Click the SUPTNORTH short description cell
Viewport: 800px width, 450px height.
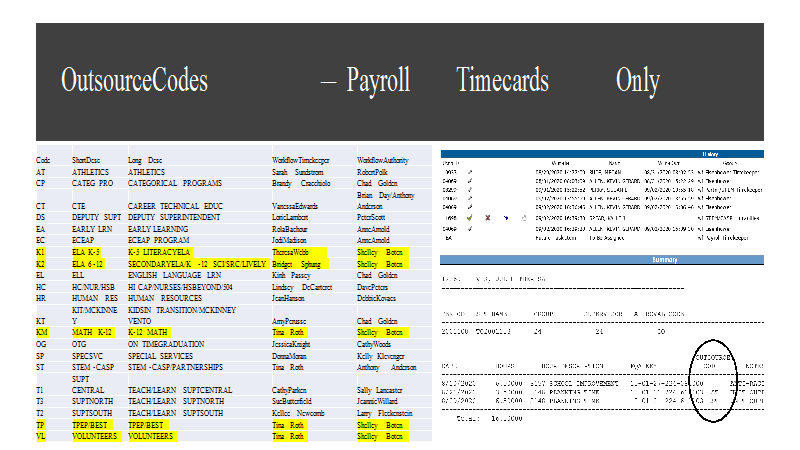pyautogui.click(x=92, y=402)
